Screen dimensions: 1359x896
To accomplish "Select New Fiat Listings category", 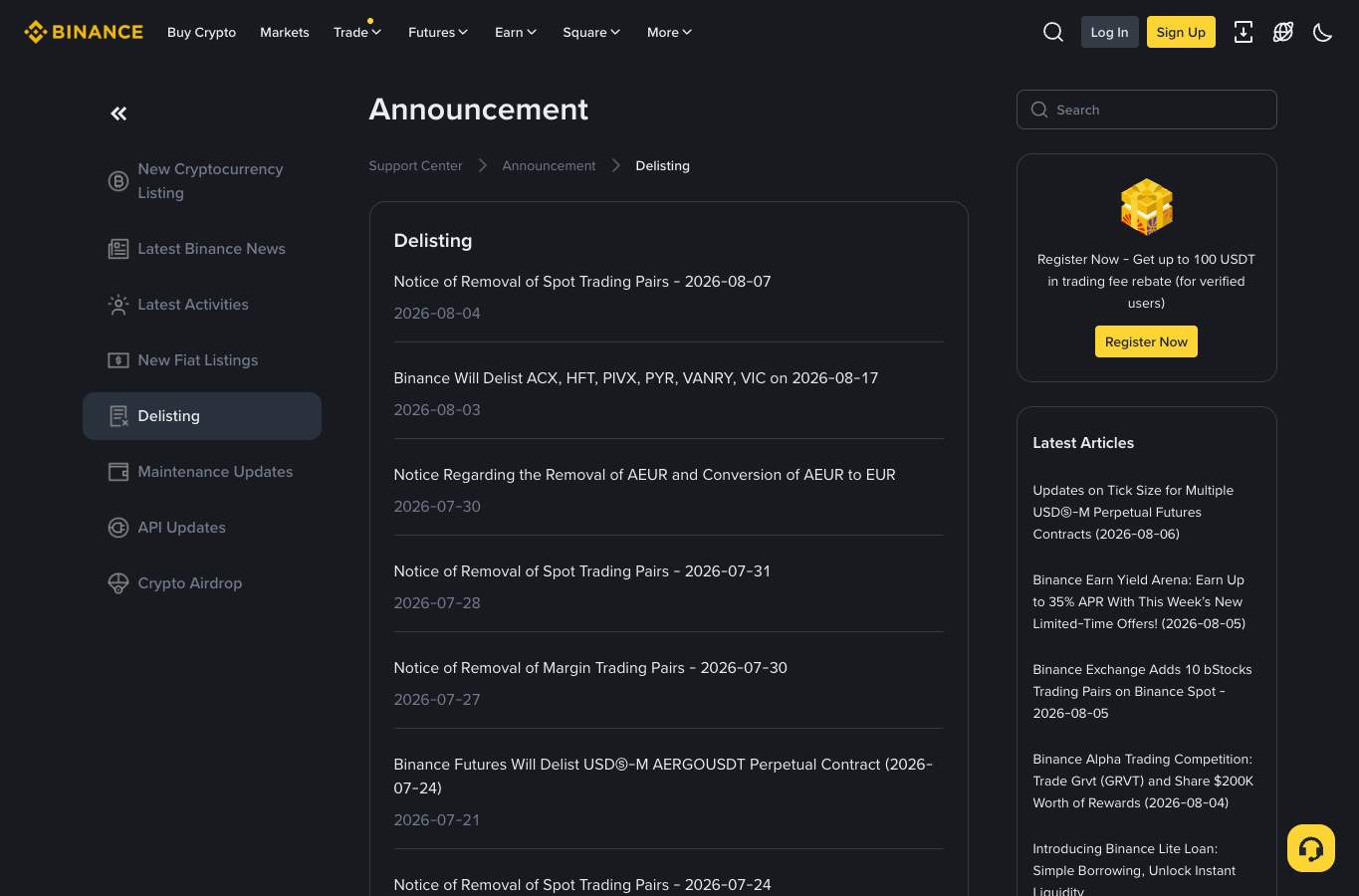I will tap(202, 360).
